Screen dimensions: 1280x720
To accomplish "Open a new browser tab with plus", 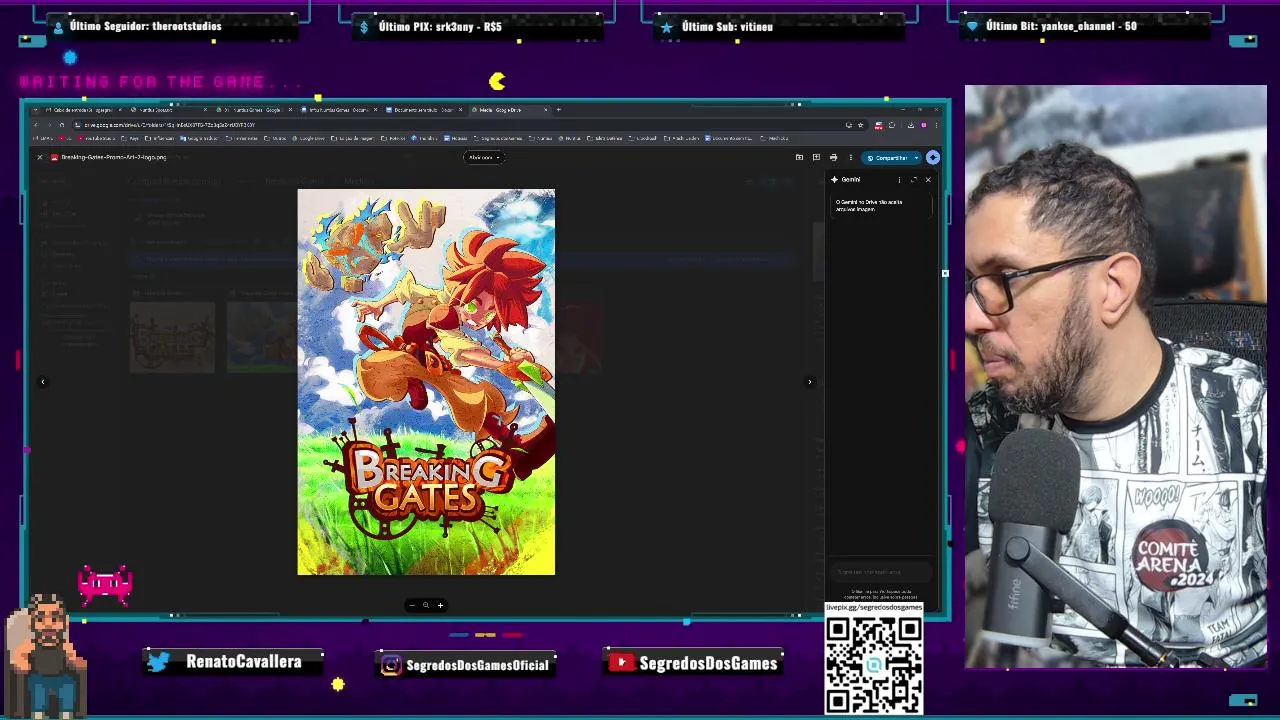I will [x=558, y=110].
